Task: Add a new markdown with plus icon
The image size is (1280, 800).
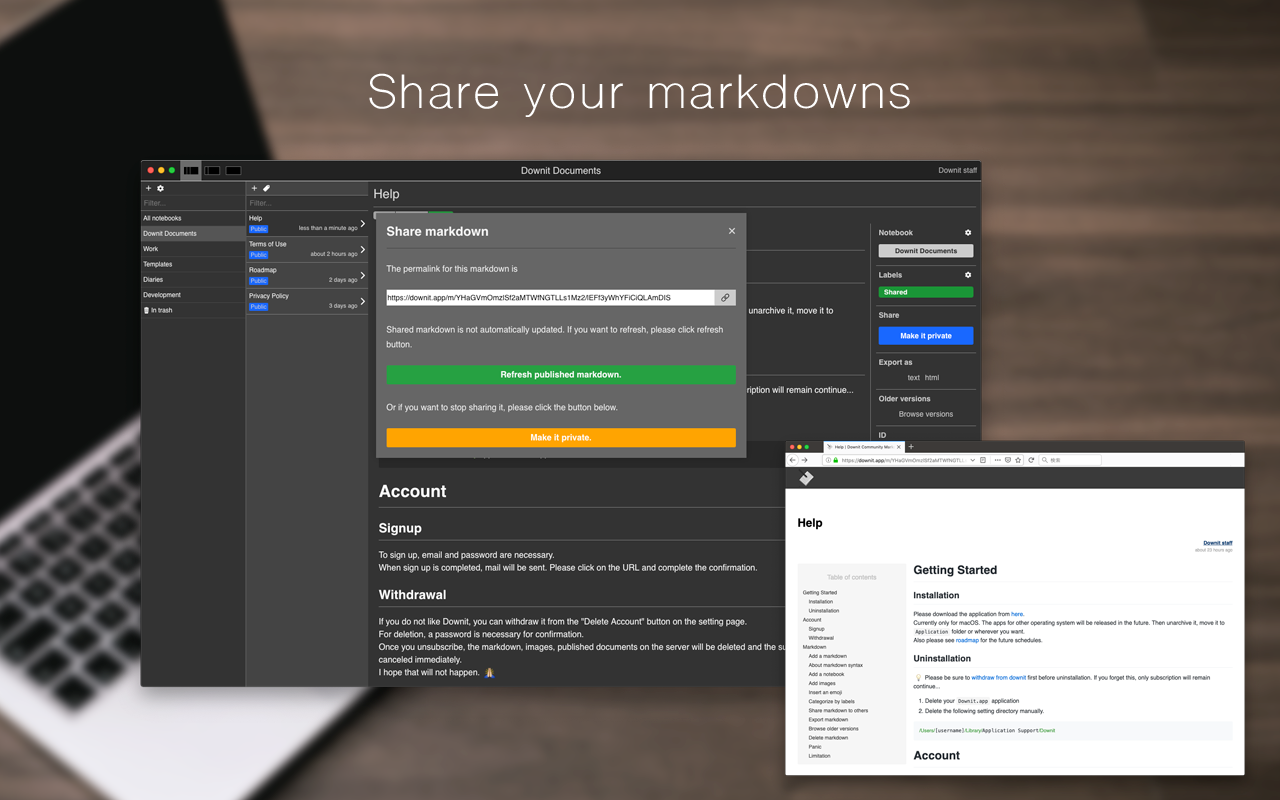Action: [x=254, y=188]
